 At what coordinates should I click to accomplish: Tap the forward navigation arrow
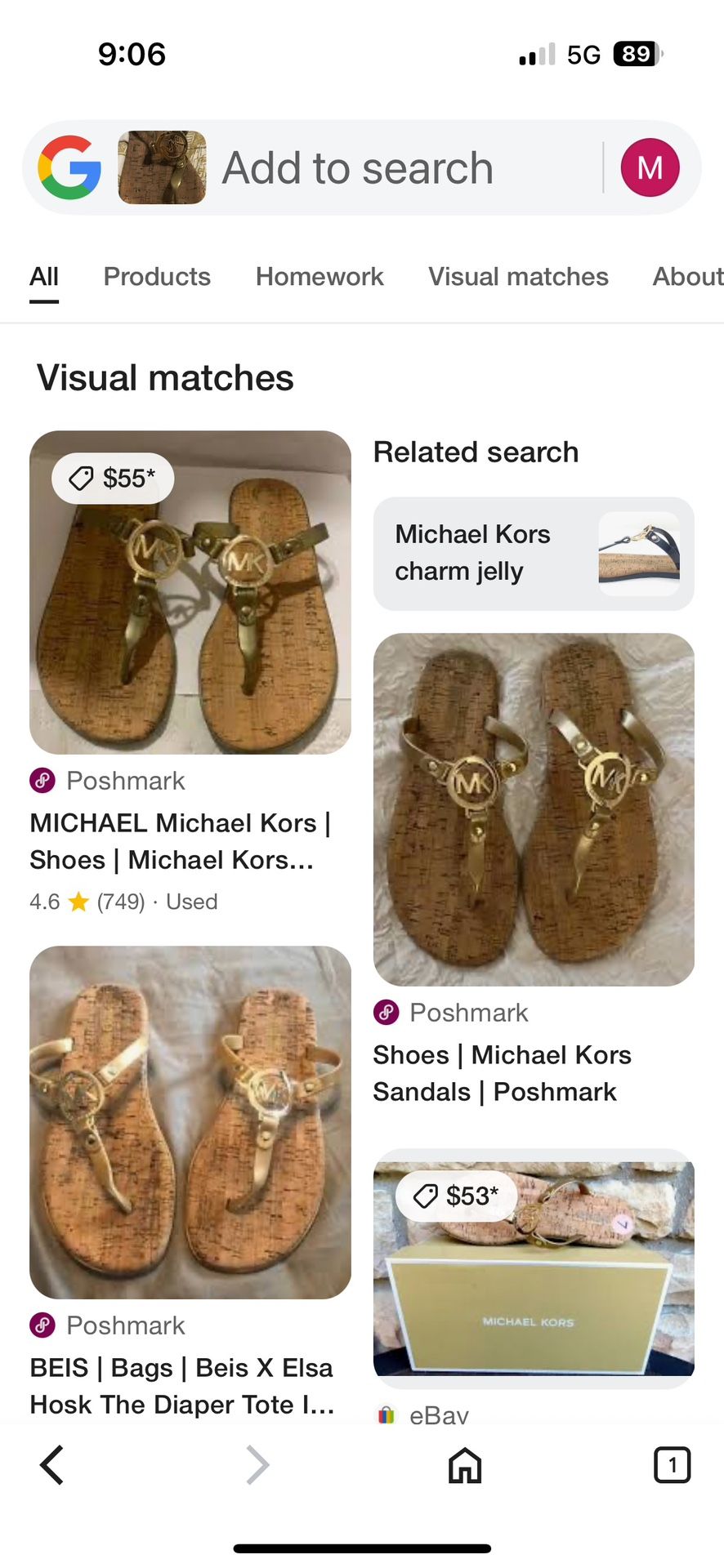point(257,1464)
